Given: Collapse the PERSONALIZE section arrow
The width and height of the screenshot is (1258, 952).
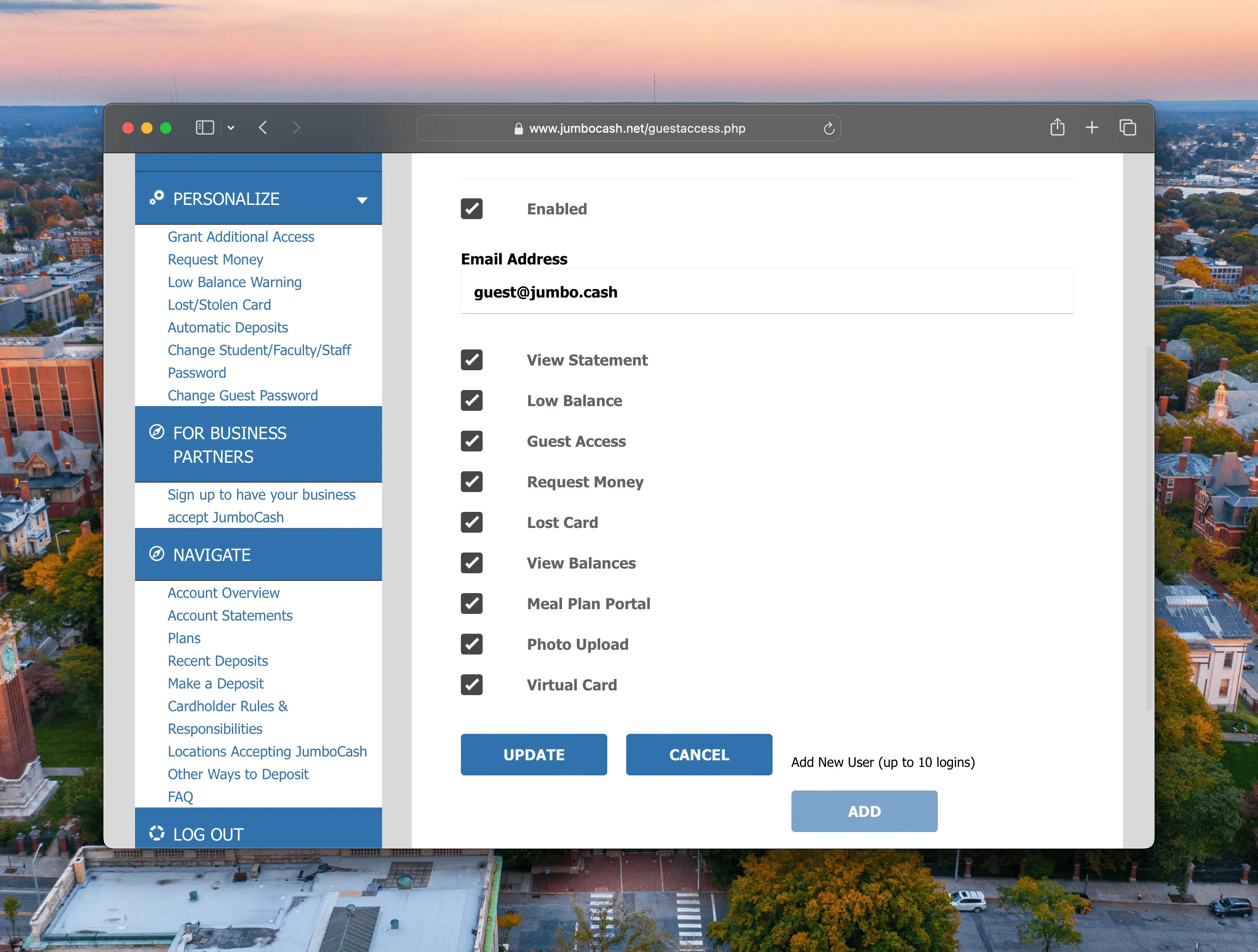Looking at the screenshot, I should tap(362, 200).
